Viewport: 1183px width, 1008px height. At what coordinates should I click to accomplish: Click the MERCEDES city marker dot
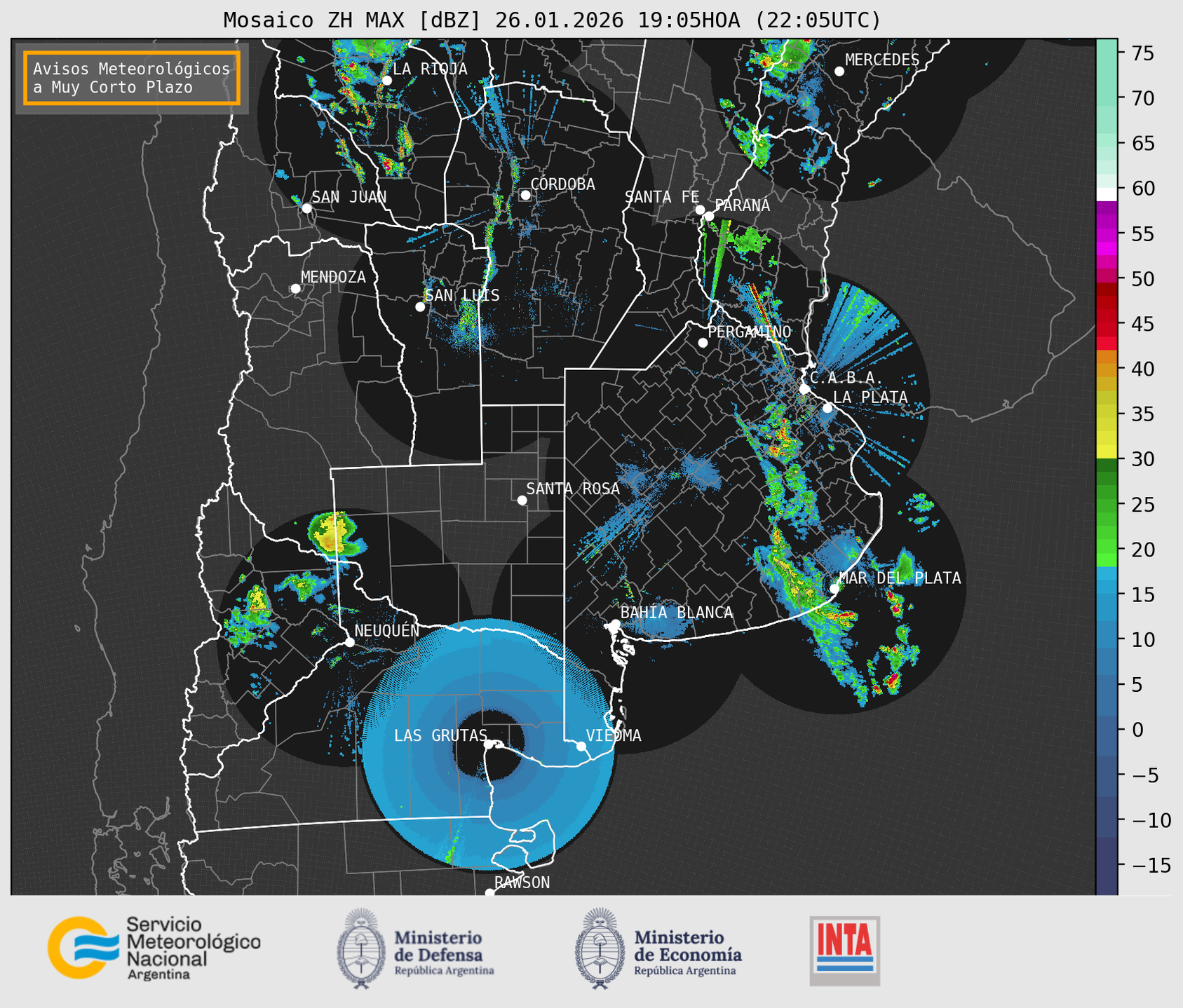click(839, 71)
